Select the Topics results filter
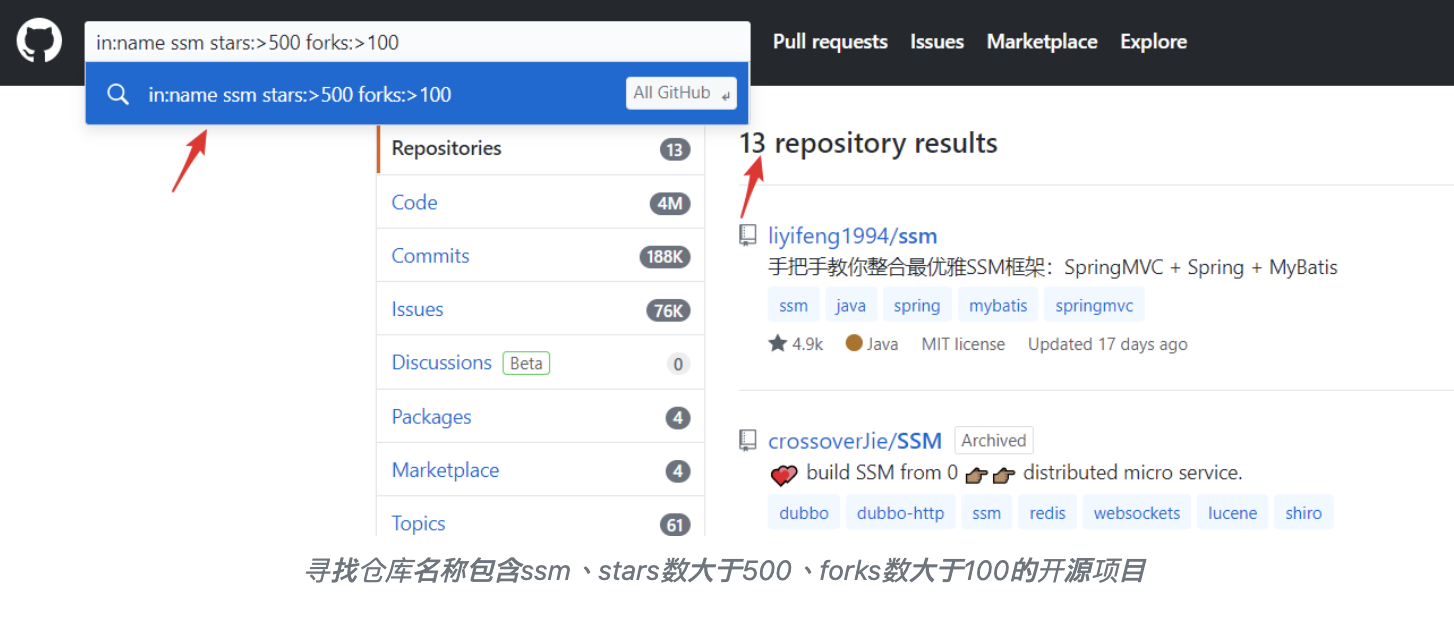Viewport: 1454px width, 626px height. [541, 518]
